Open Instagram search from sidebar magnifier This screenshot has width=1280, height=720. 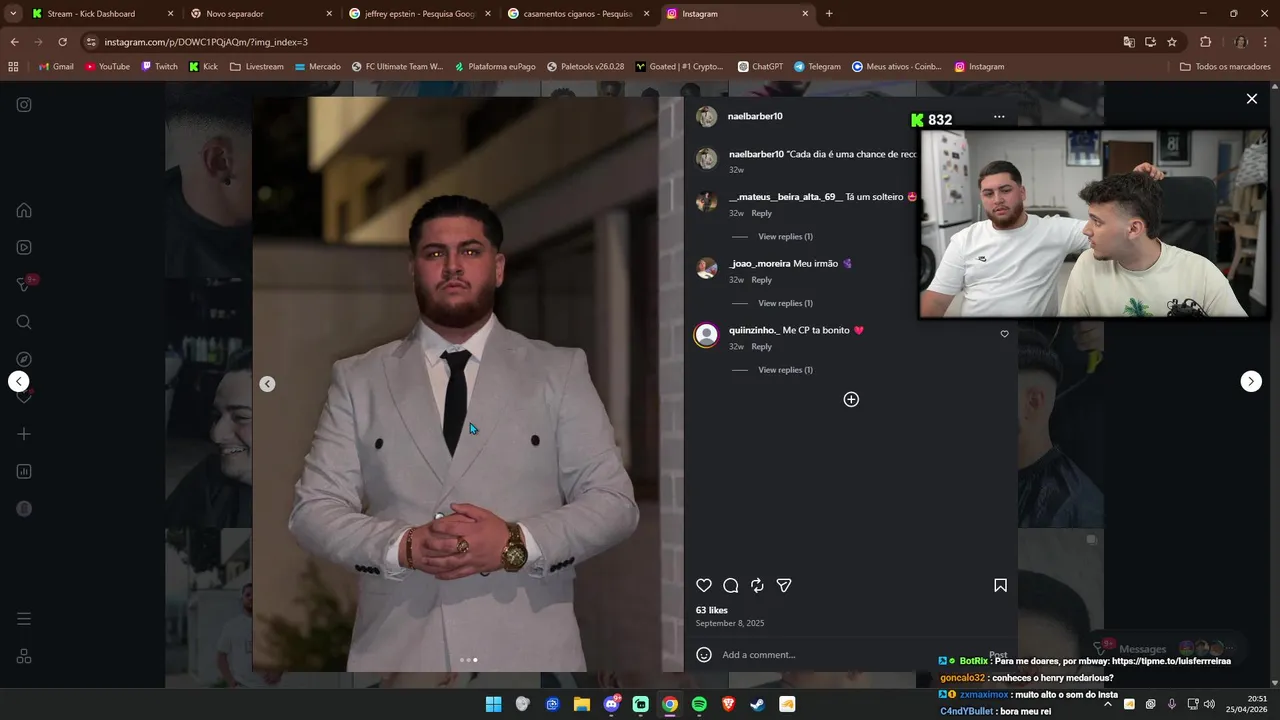24,322
